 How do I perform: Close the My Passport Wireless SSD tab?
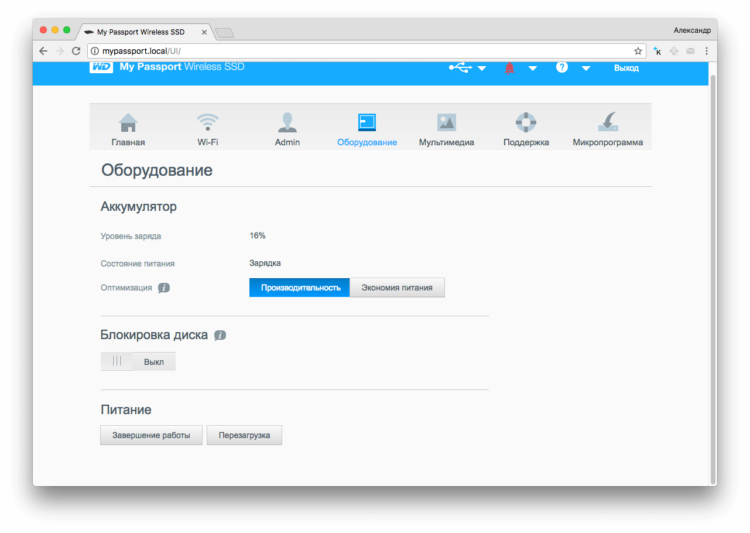pos(204,32)
